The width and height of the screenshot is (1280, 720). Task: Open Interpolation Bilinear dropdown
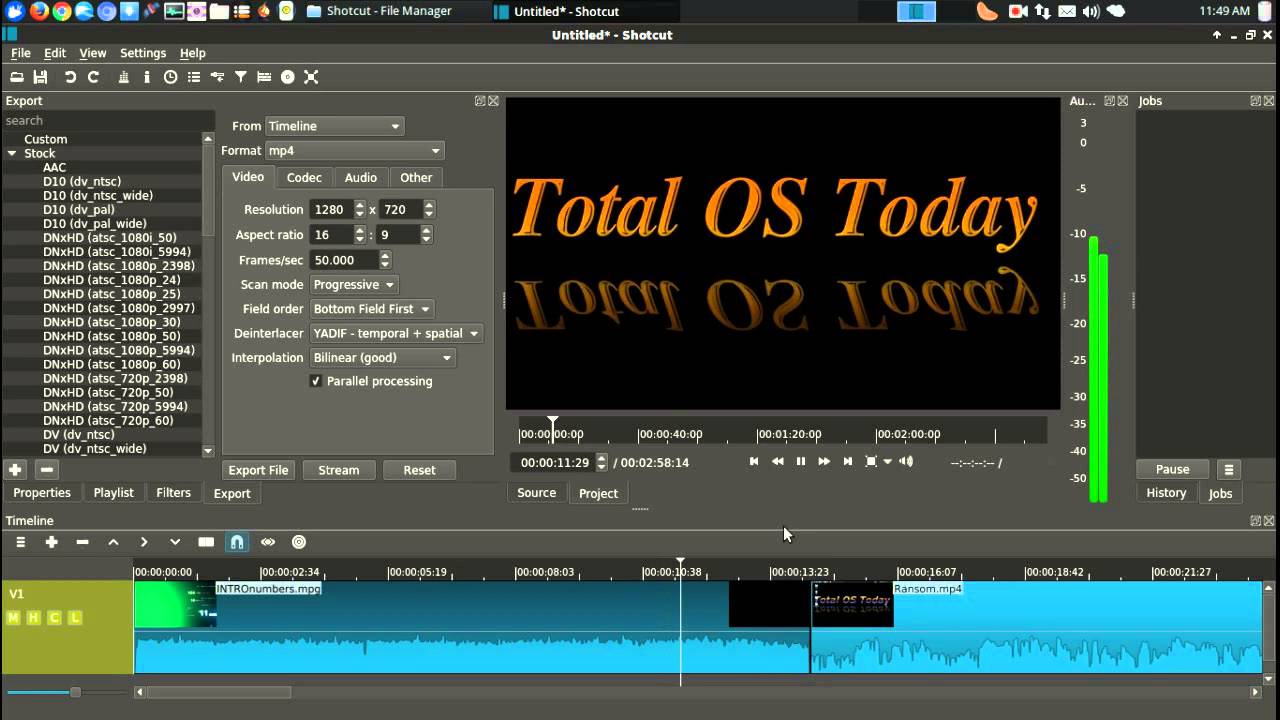pyautogui.click(x=383, y=358)
